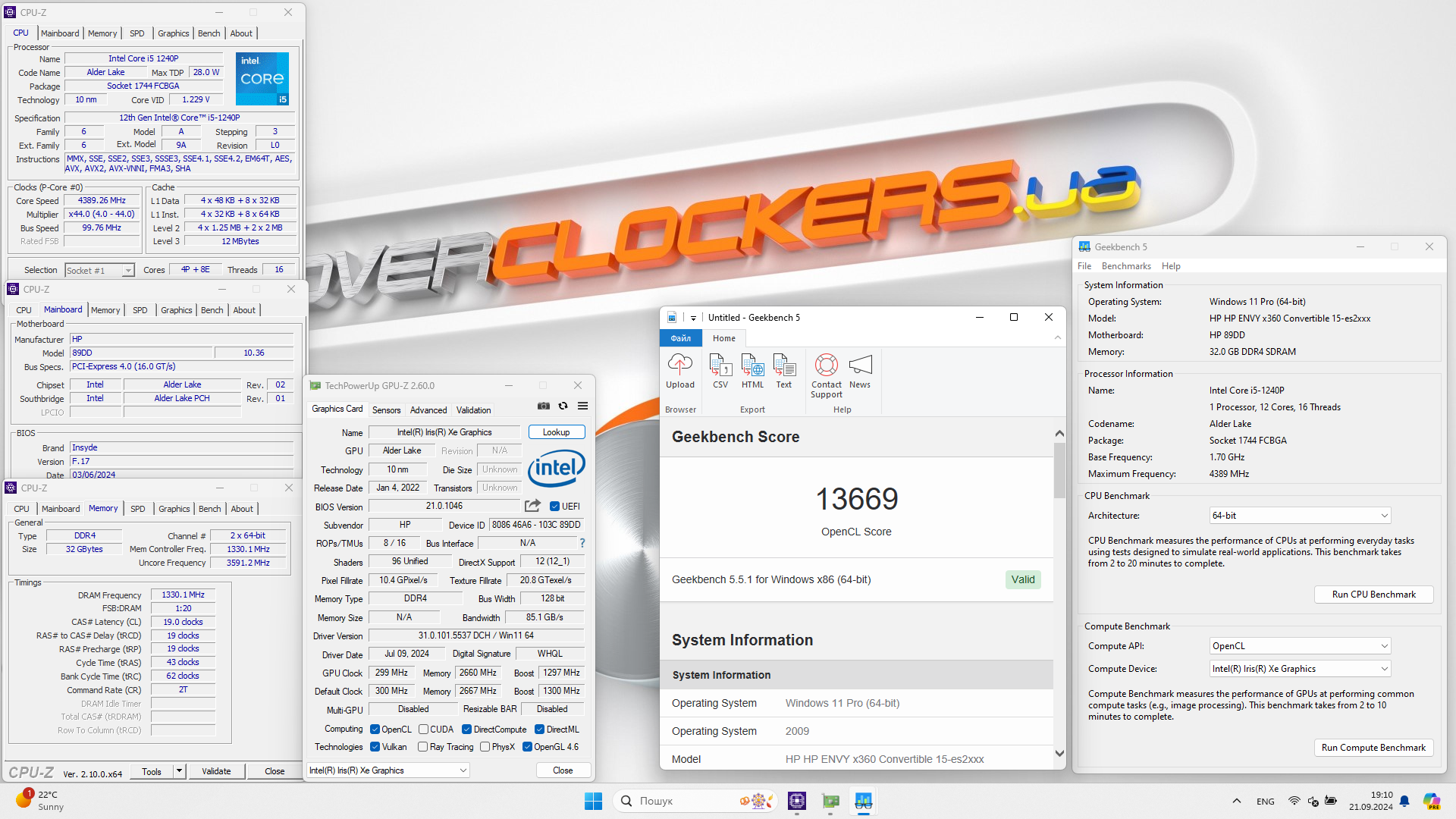Click the CPU-Z Tools button
Screen dimensions: 1456x819
152,771
